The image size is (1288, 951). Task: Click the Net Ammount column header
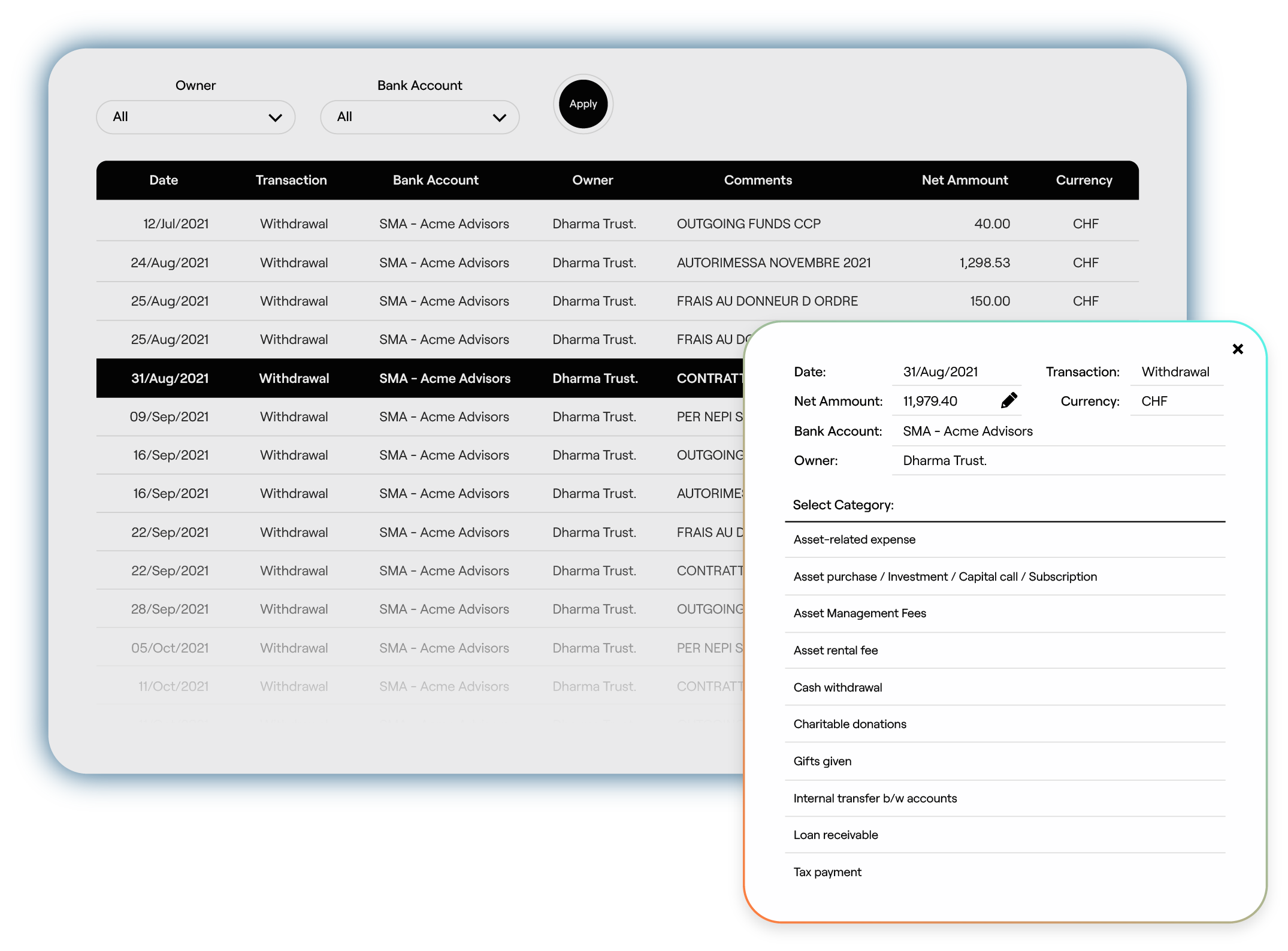tap(965, 180)
